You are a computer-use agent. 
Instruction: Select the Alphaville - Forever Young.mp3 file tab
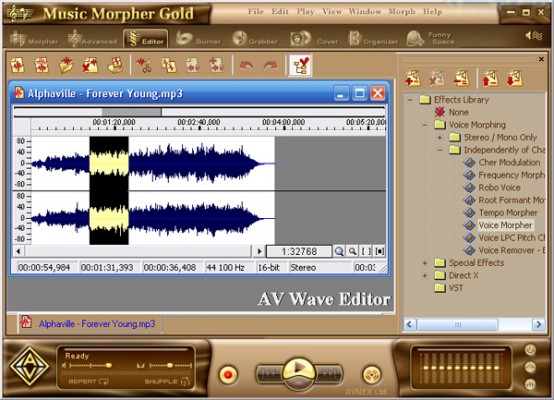pos(89,324)
